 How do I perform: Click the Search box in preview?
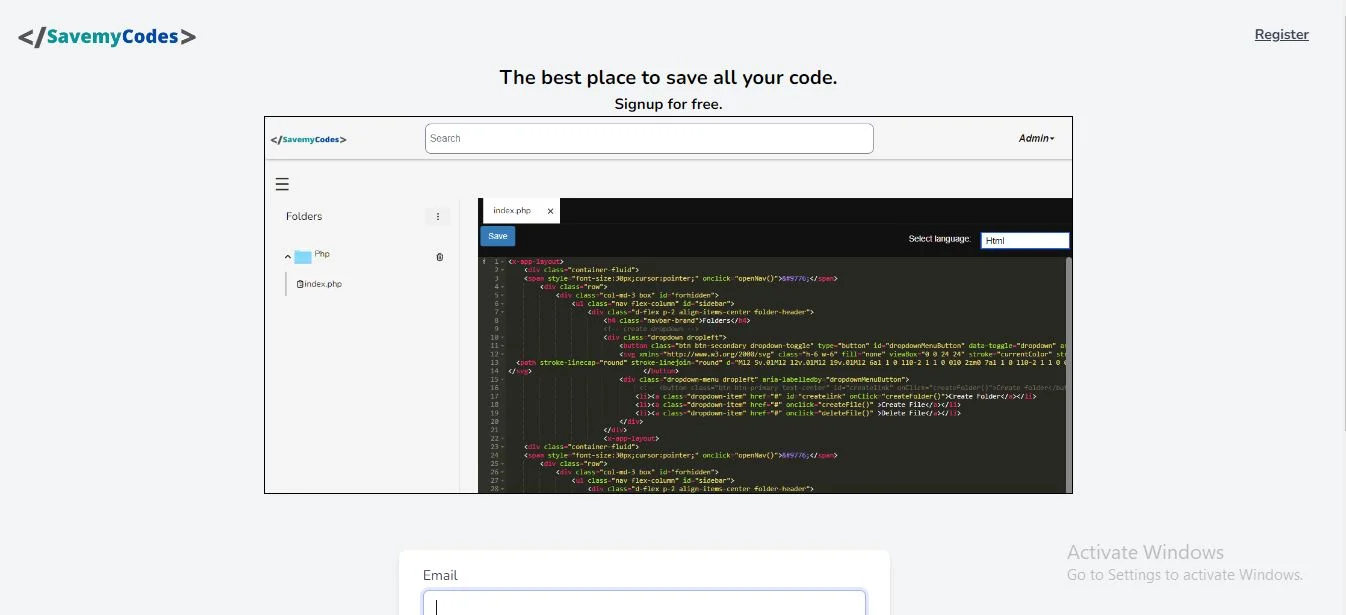pos(649,139)
